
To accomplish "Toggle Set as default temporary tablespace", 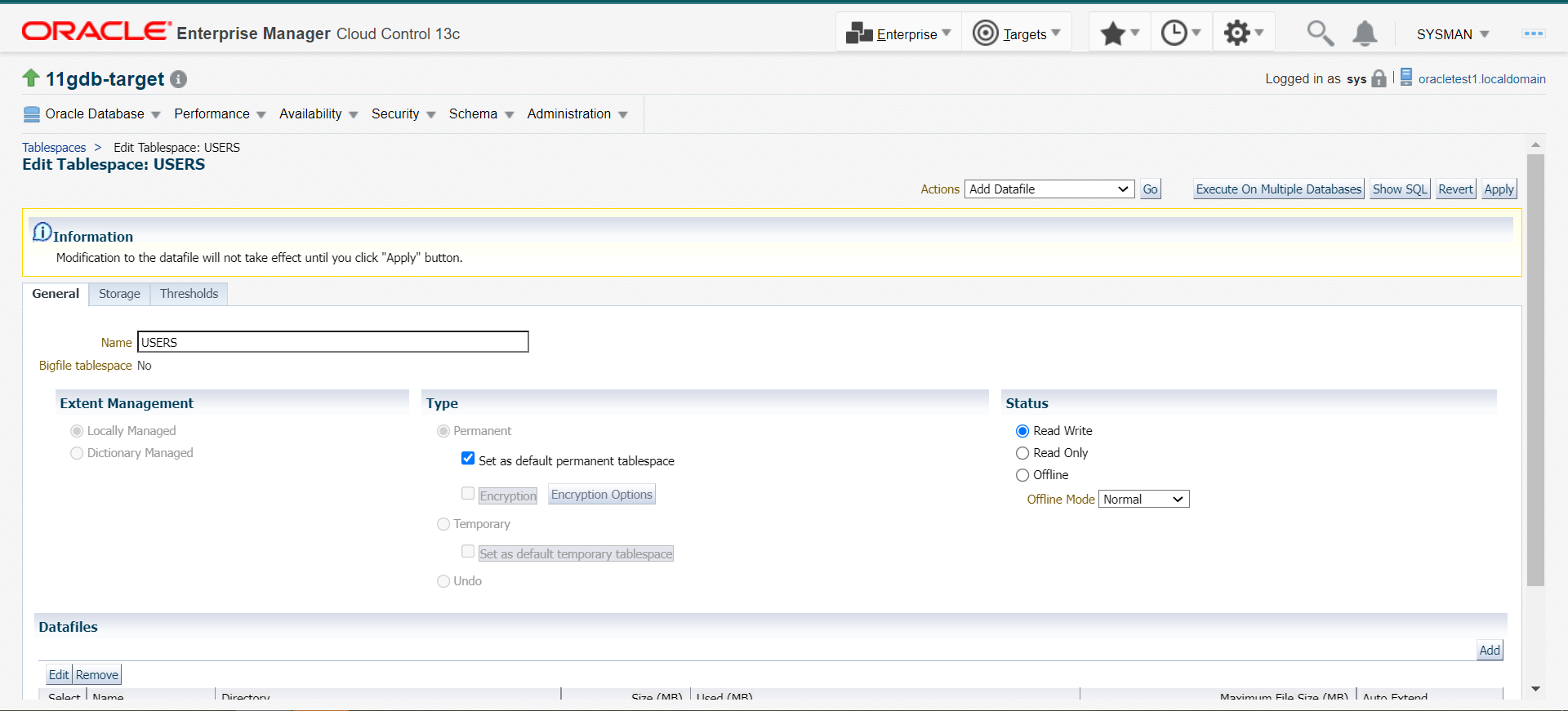I will (468, 552).
